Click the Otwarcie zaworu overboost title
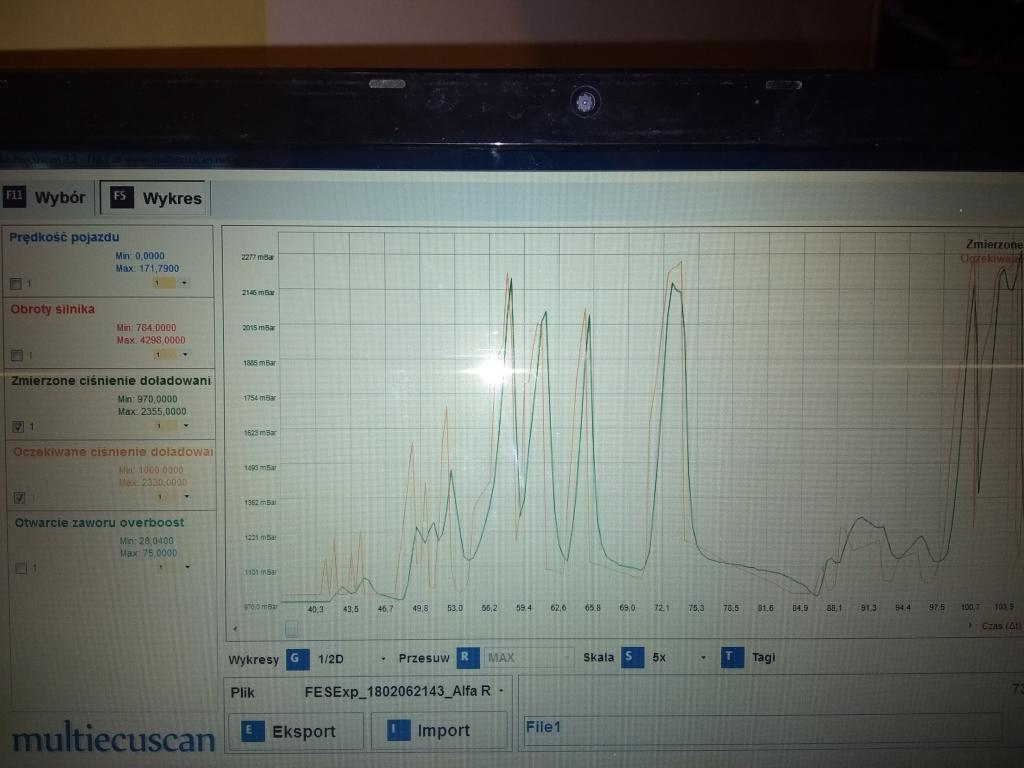 99,522
